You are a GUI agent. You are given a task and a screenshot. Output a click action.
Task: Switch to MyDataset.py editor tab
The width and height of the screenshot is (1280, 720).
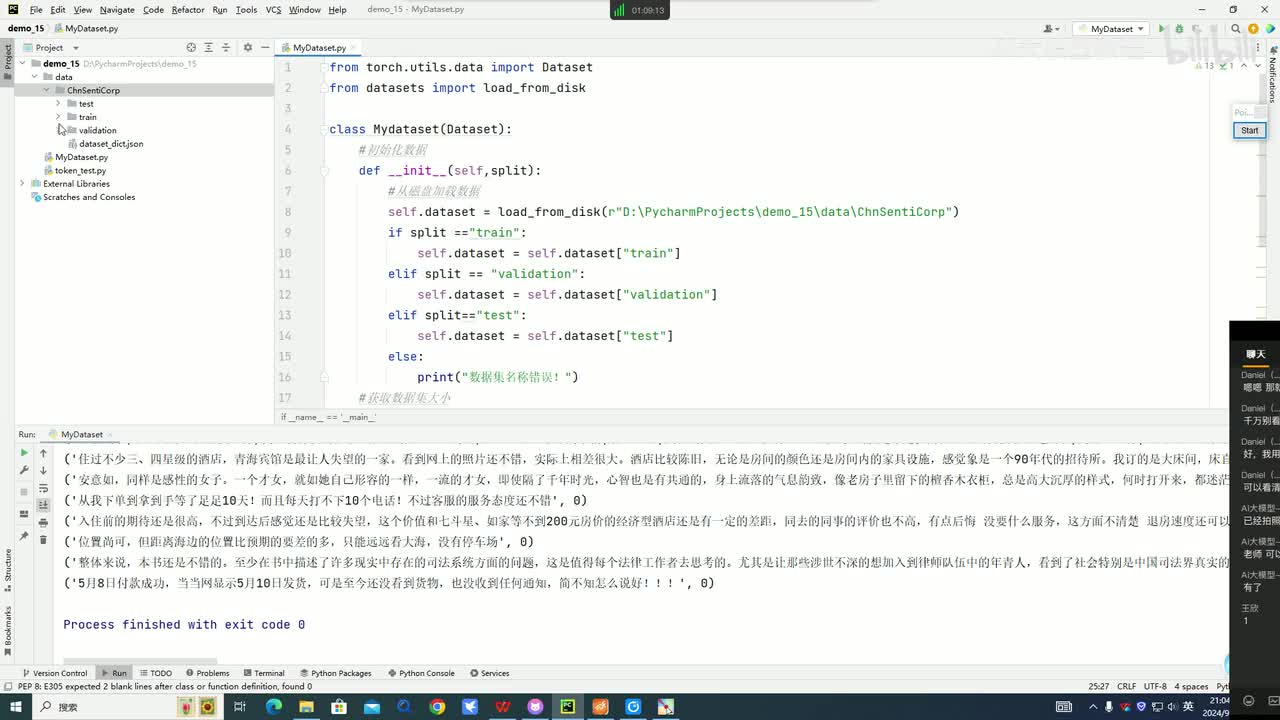click(319, 47)
